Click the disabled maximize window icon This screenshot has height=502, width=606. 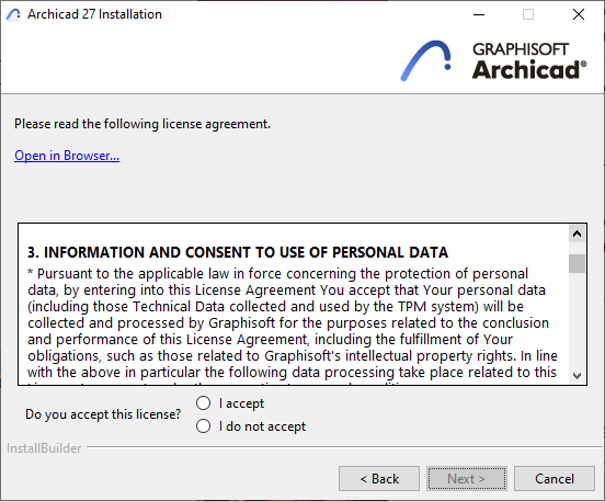pyautogui.click(x=528, y=15)
